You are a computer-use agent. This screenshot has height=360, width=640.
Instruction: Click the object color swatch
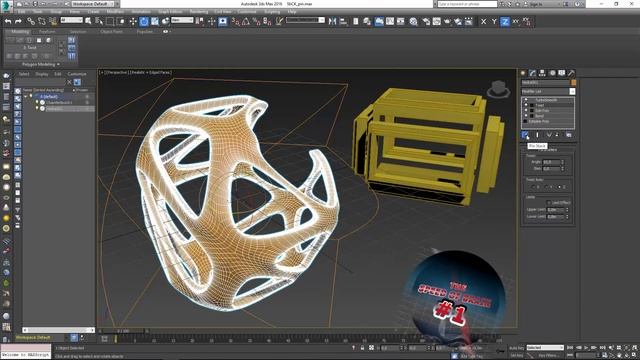click(x=573, y=83)
